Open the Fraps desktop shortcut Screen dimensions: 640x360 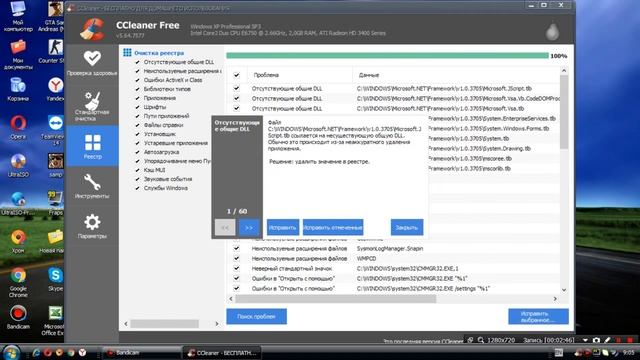pyautogui.click(x=55, y=203)
